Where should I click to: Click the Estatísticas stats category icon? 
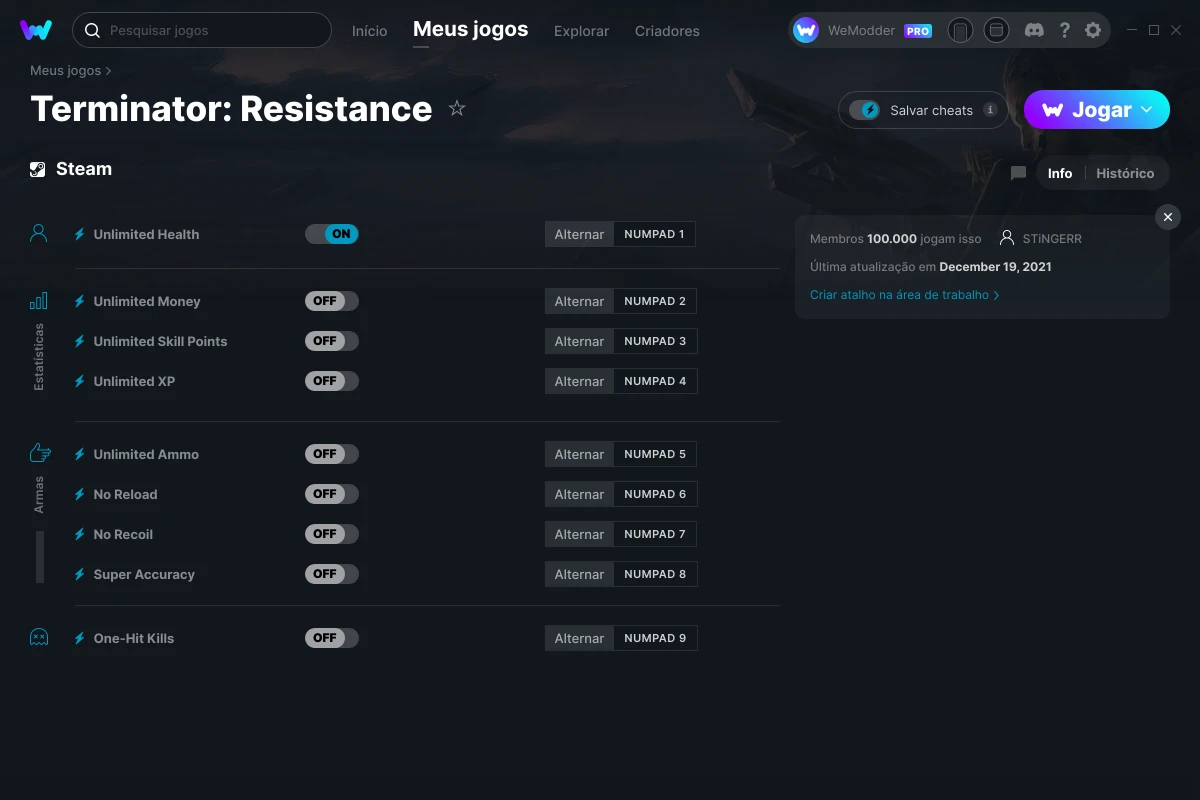click(x=39, y=300)
